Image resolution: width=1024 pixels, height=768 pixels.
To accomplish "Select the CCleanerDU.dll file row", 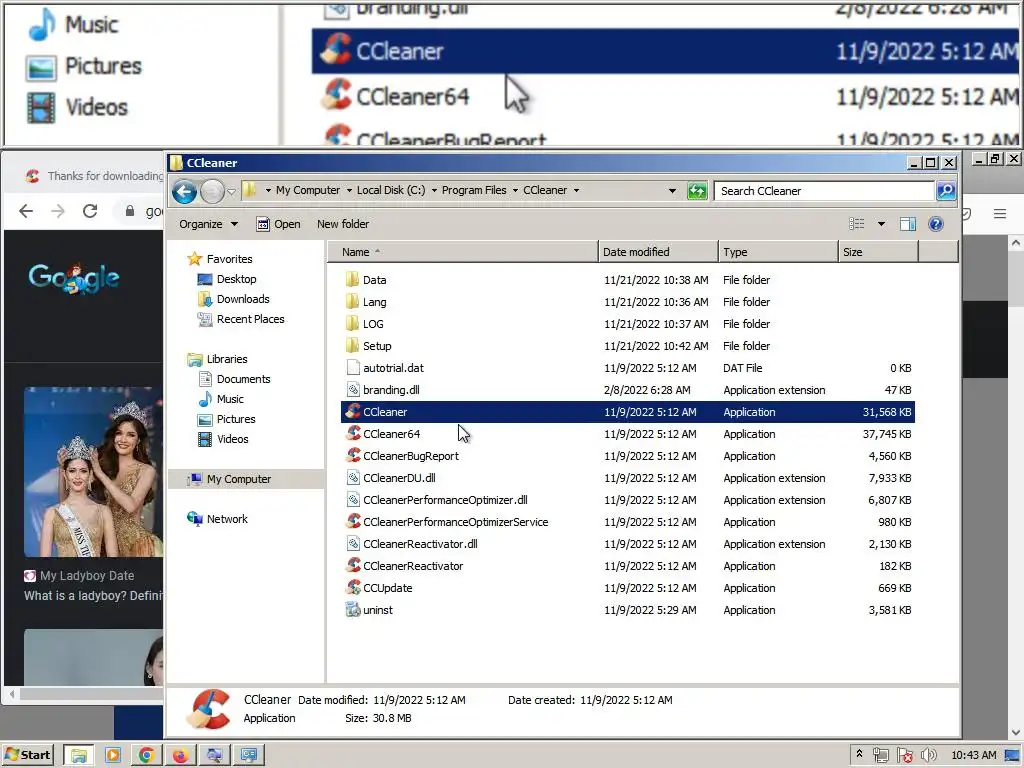I will pos(628,478).
